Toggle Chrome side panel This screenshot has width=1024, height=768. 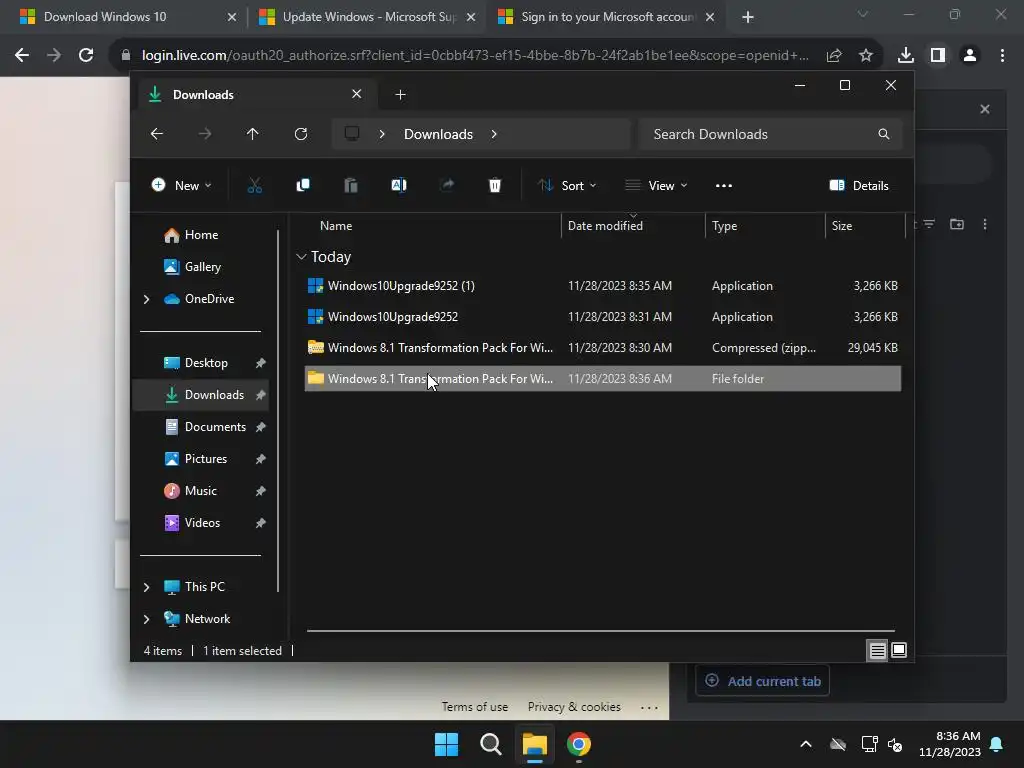938,56
